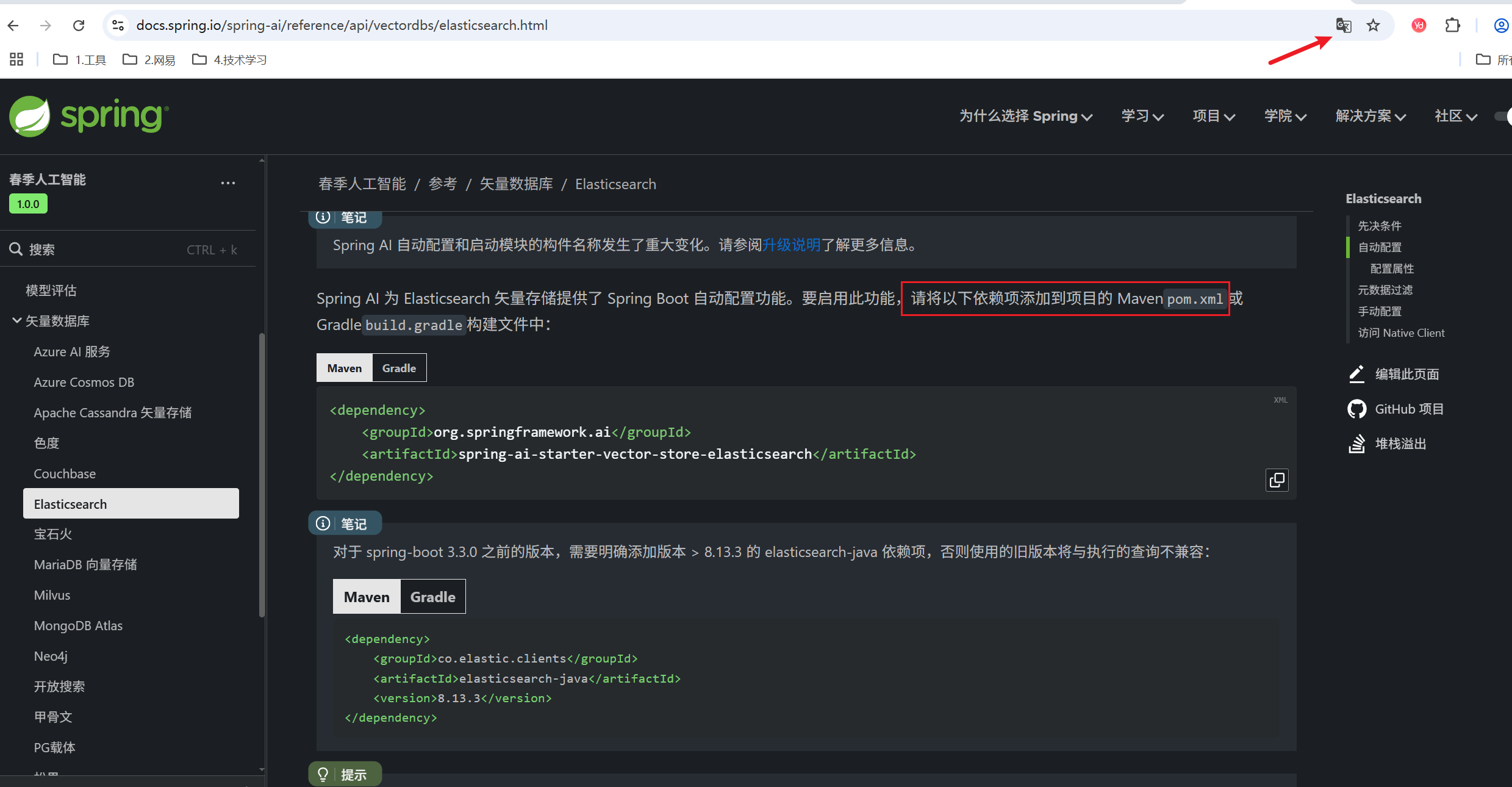The width and height of the screenshot is (1512, 787).
Task: Open the browser extensions puzzle icon
Action: [x=1452, y=25]
